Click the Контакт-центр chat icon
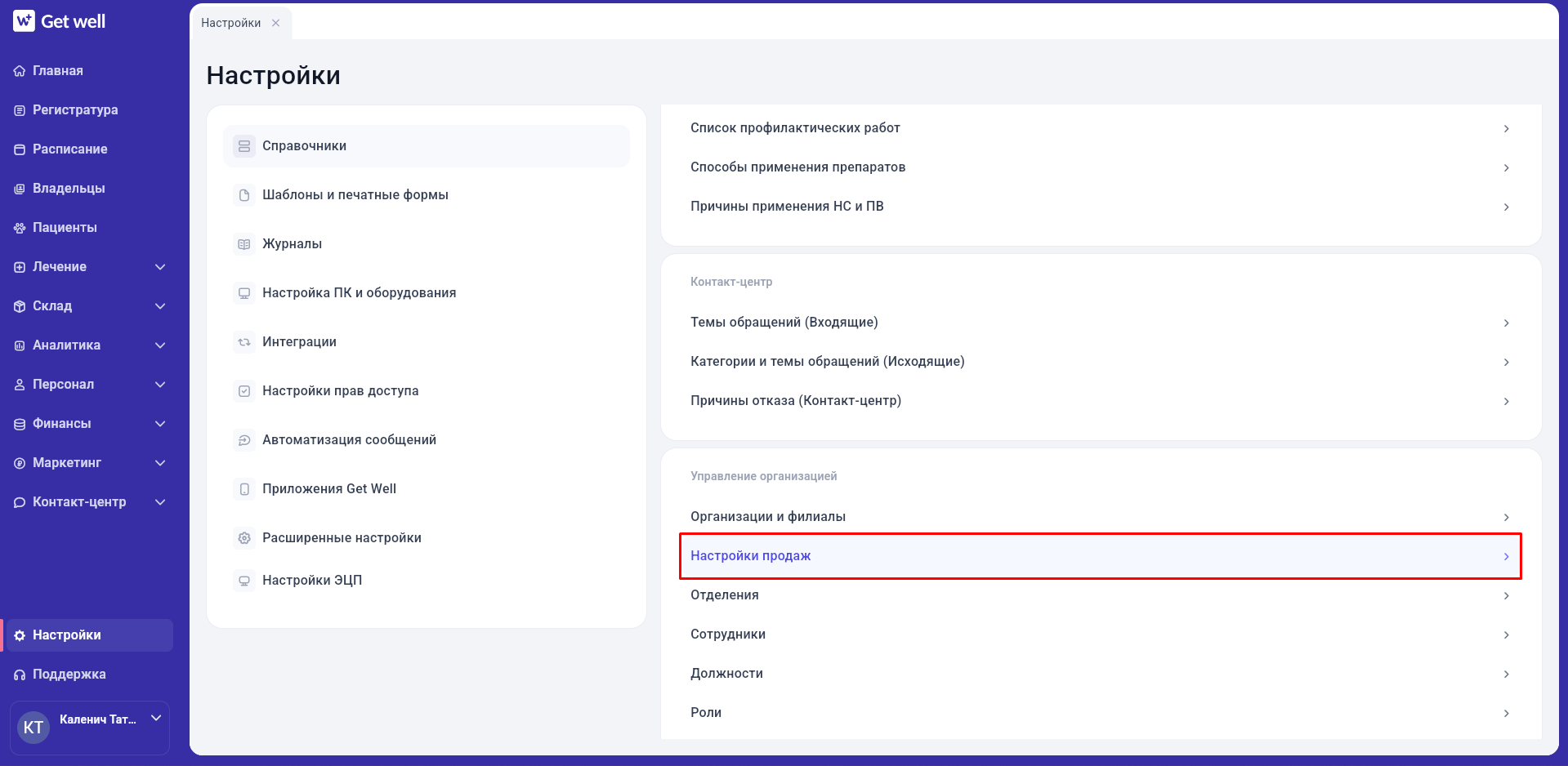Viewport: 1568px width, 766px height. 20,502
